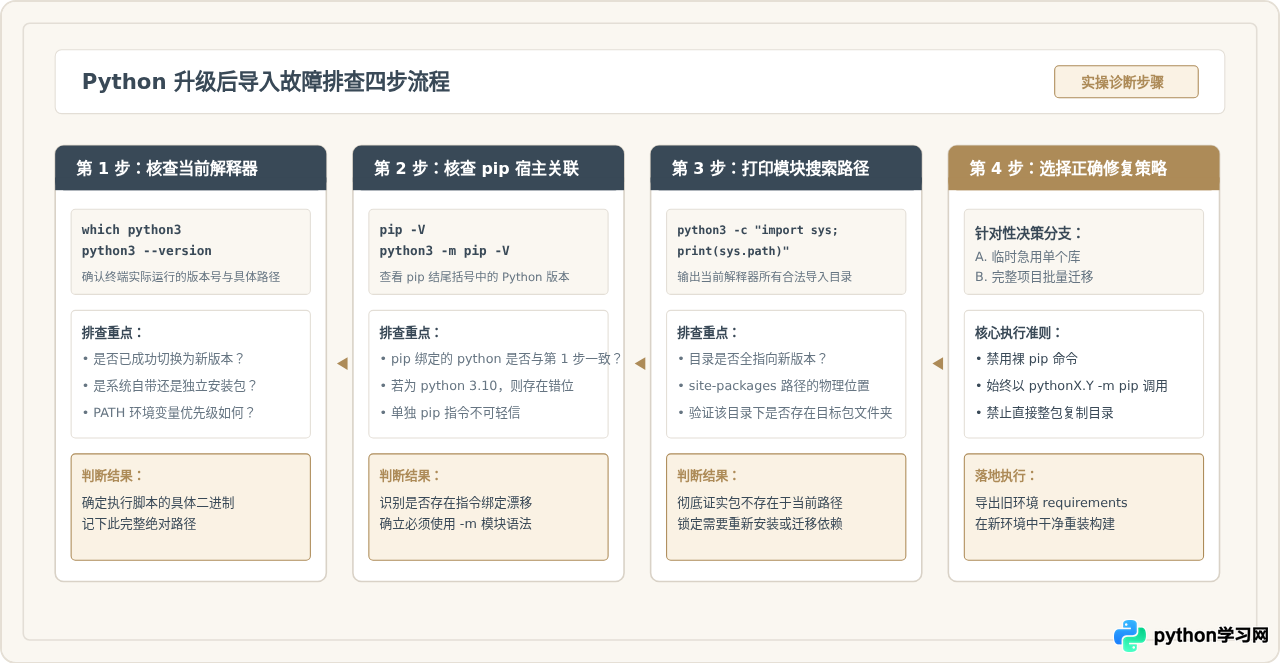
Task: Click 识别是否存在指令绑定漂移 result line
Action: tap(455, 503)
